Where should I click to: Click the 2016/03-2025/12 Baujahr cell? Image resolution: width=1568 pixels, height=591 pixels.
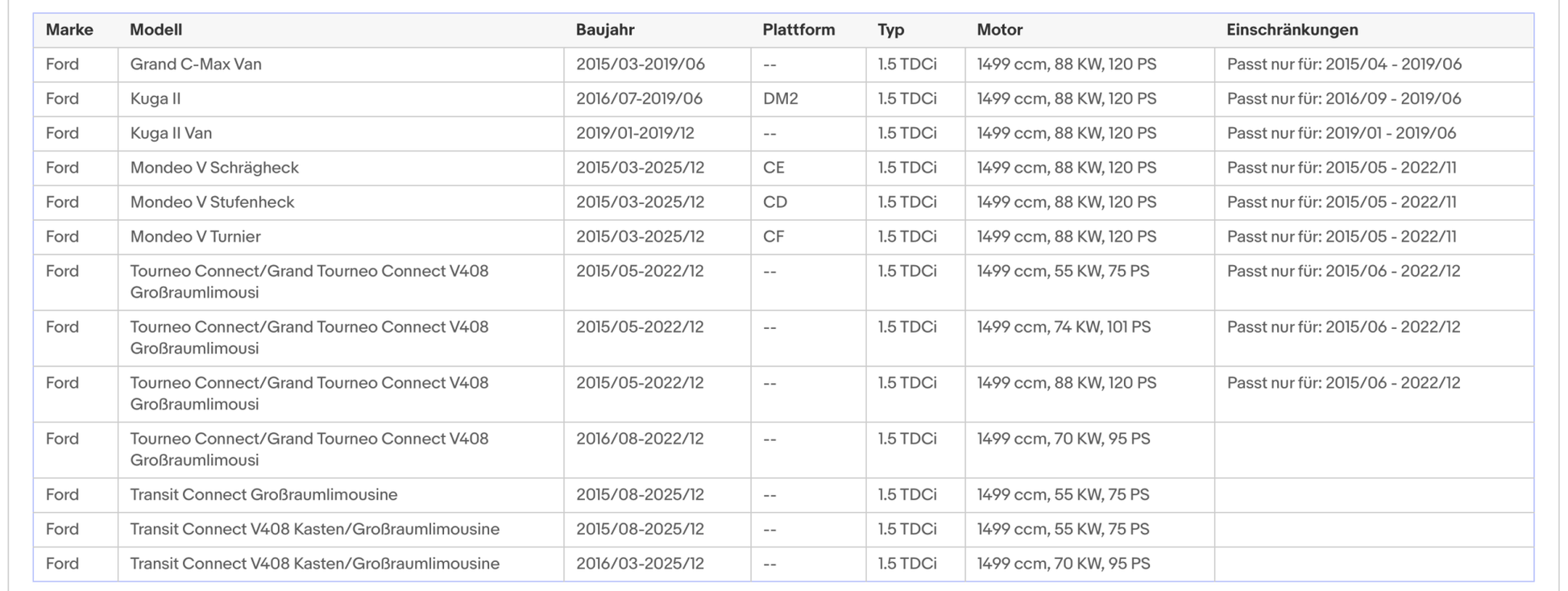click(x=657, y=564)
